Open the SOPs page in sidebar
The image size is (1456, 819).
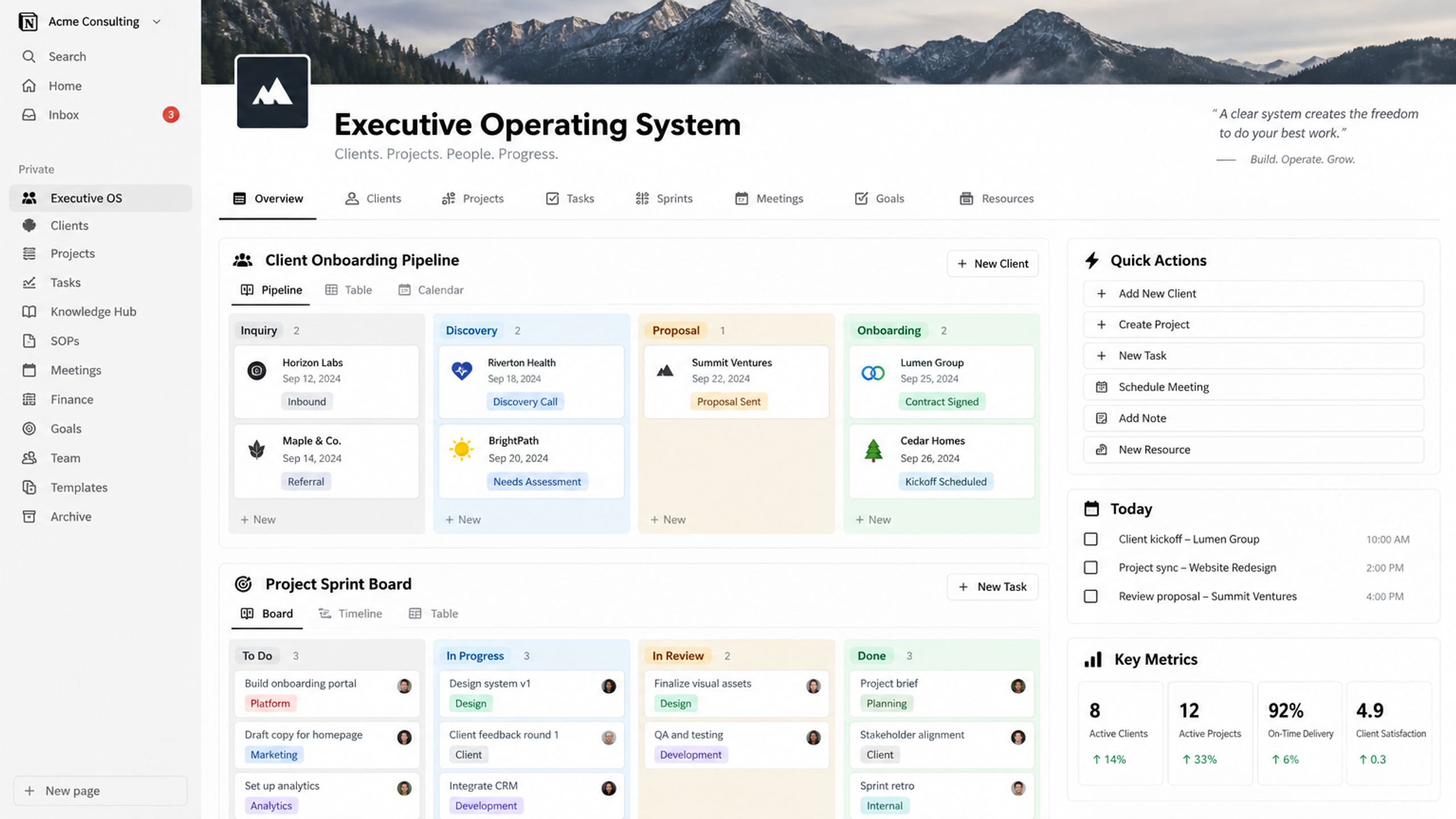(100, 341)
